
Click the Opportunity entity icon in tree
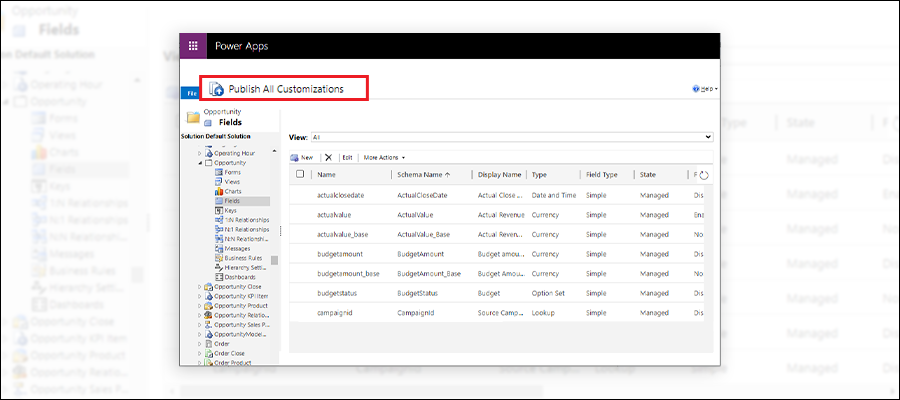coord(209,163)
